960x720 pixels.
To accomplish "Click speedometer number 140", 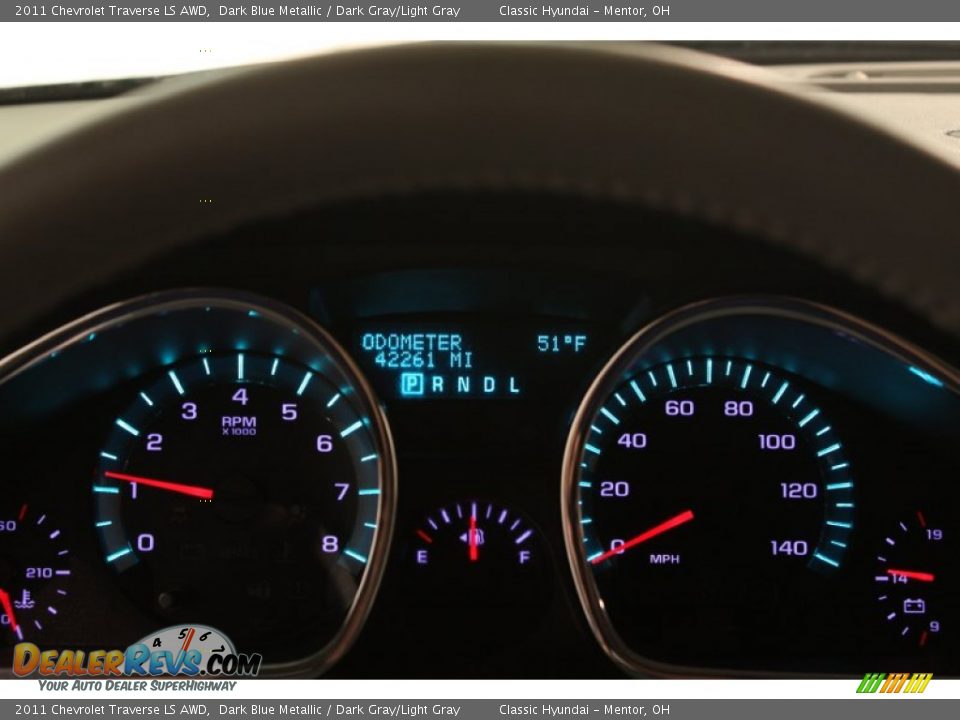I will click(789, 547).
